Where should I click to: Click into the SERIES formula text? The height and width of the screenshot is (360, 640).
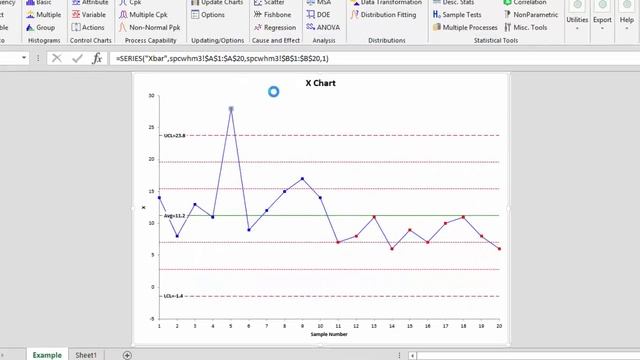[222, 58]
